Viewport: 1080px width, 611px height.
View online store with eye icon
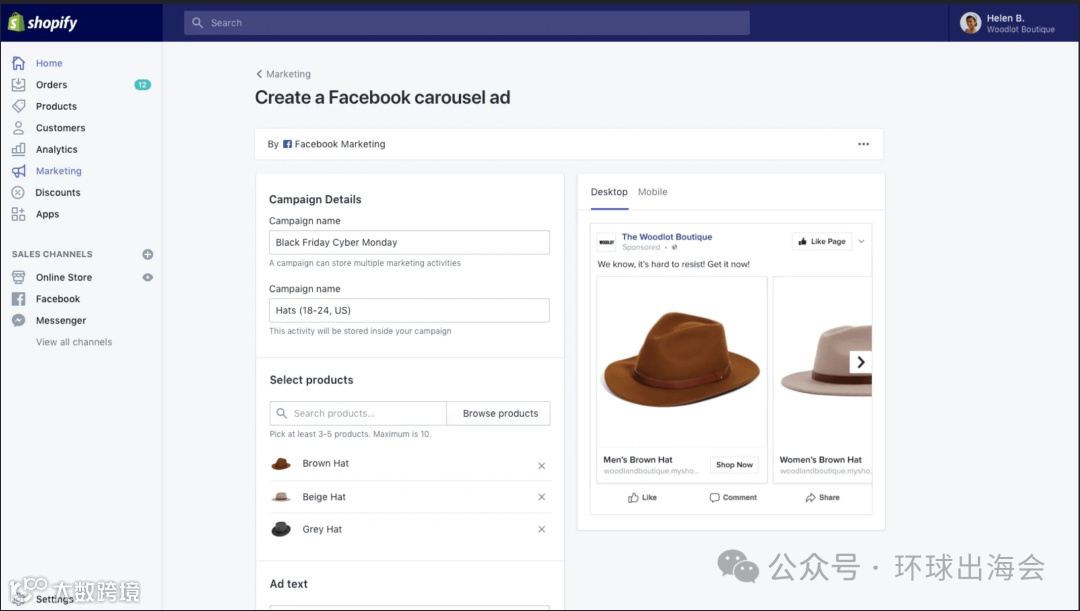[x=147, y=277]
